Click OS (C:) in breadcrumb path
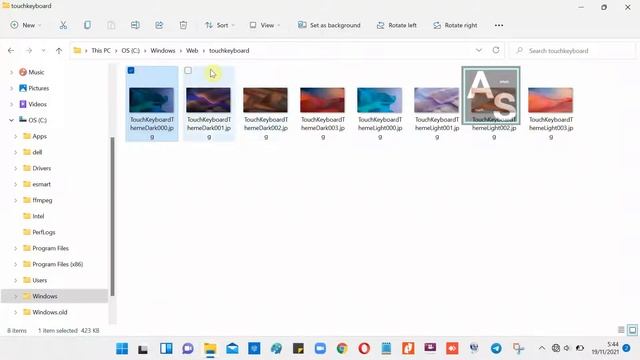 point(131,51)
